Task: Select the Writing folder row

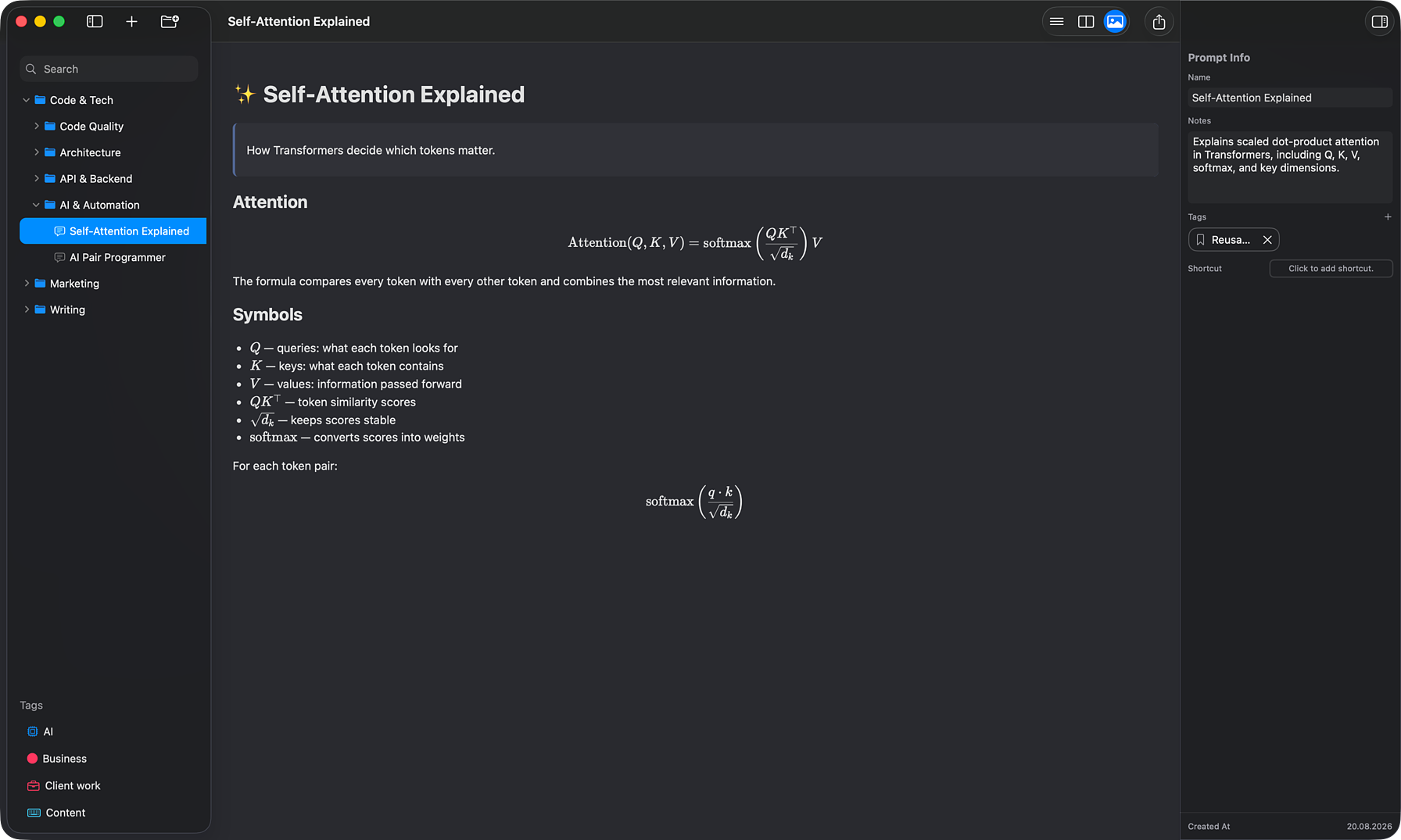Action: pos(113,309)
